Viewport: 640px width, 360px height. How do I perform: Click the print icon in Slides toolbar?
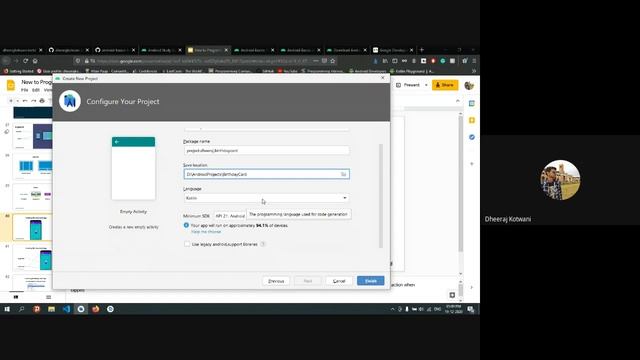42,100
